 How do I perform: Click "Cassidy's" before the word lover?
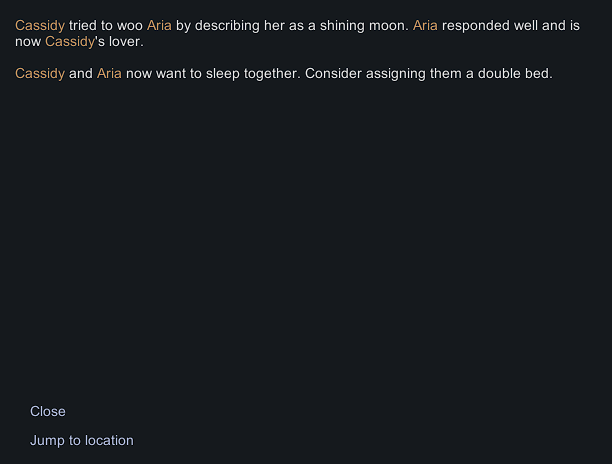[x=76, y=42]
